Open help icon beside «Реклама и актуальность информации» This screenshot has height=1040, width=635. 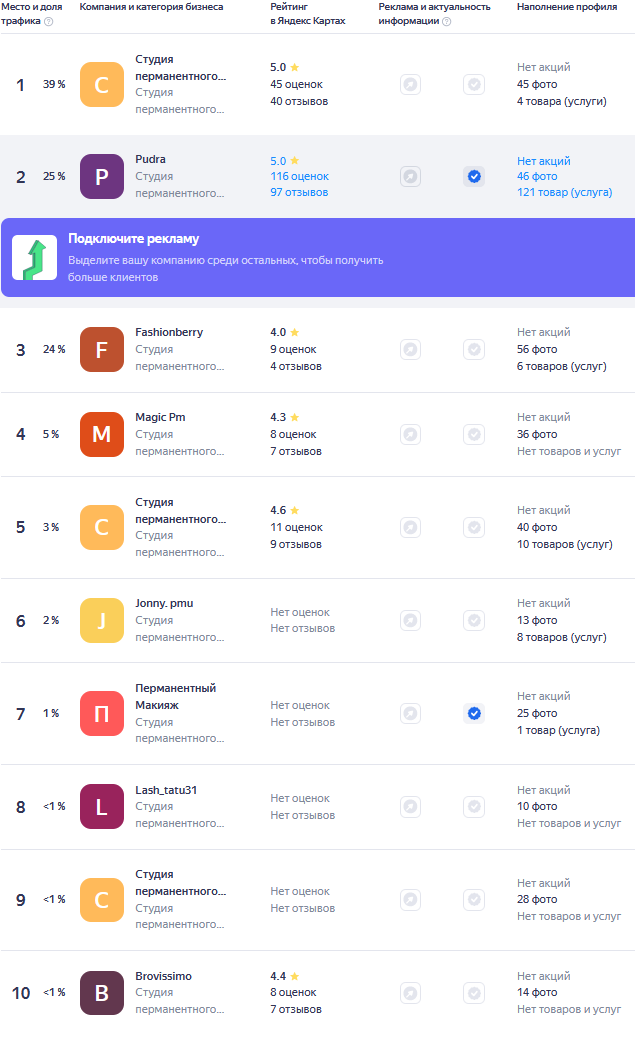pos(447,21)
